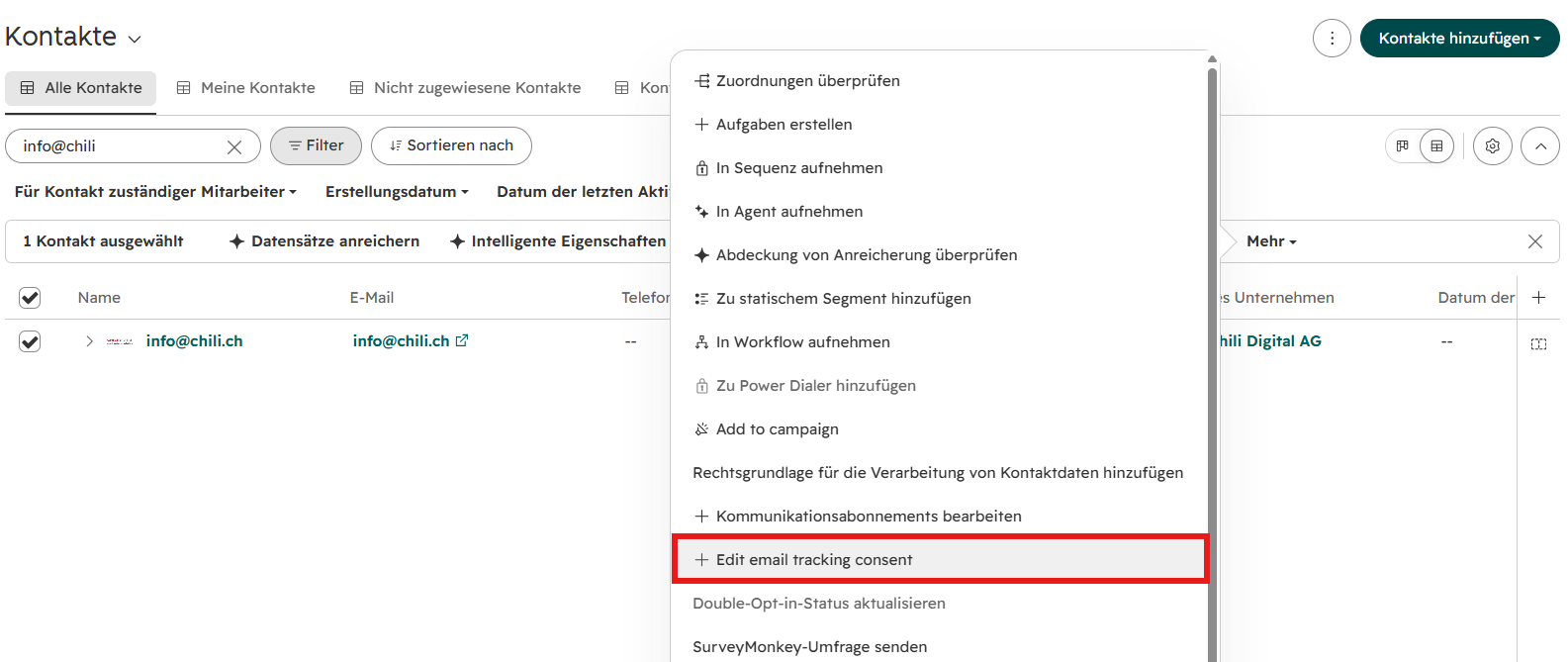Open Für Kontakt zuständiger Mitarbeiter filter
The height and width of the screenshot is (662, 1568).
[x=155, y=192]
